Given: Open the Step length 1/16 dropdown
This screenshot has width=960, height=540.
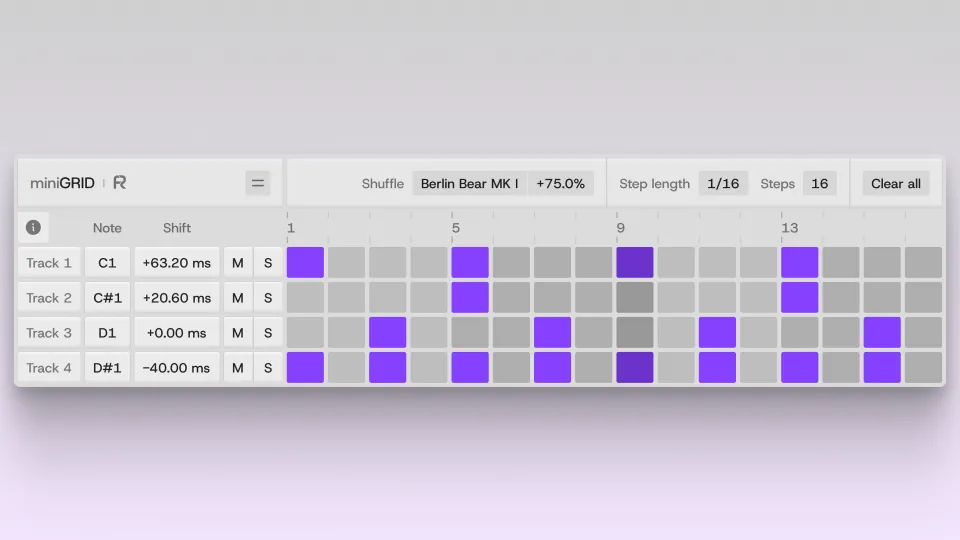Looking at the screenshot, I should point(723,183).
